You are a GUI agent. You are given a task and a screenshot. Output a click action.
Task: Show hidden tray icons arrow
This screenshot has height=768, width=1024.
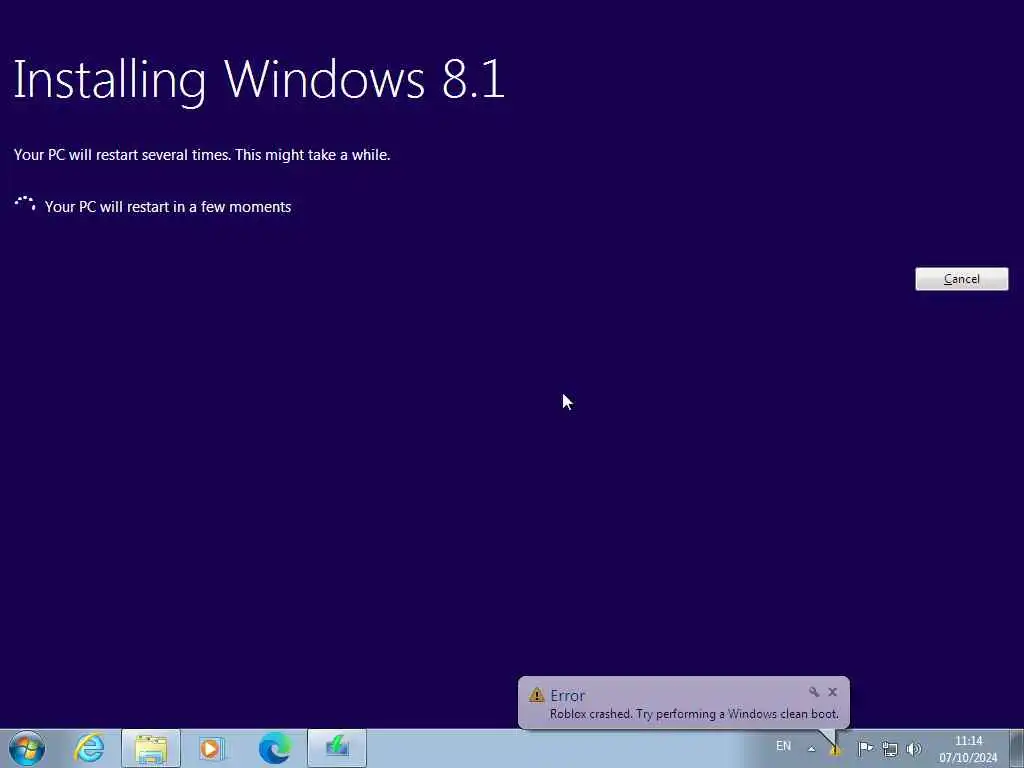[x=811, y=749]
